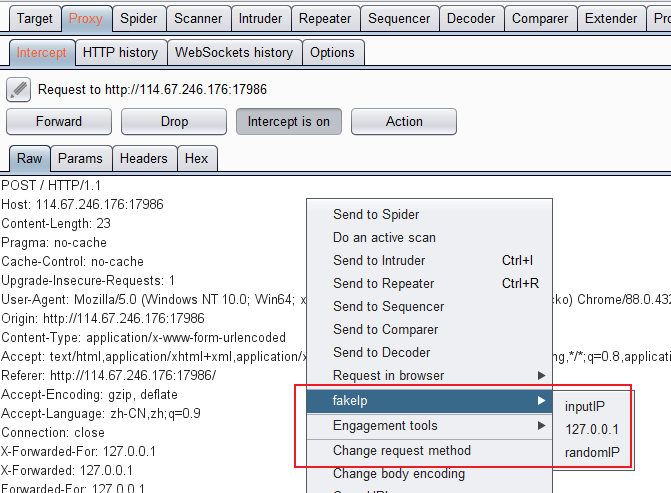
Task: Open the WebSockets history tab
Action: point(234,52)
